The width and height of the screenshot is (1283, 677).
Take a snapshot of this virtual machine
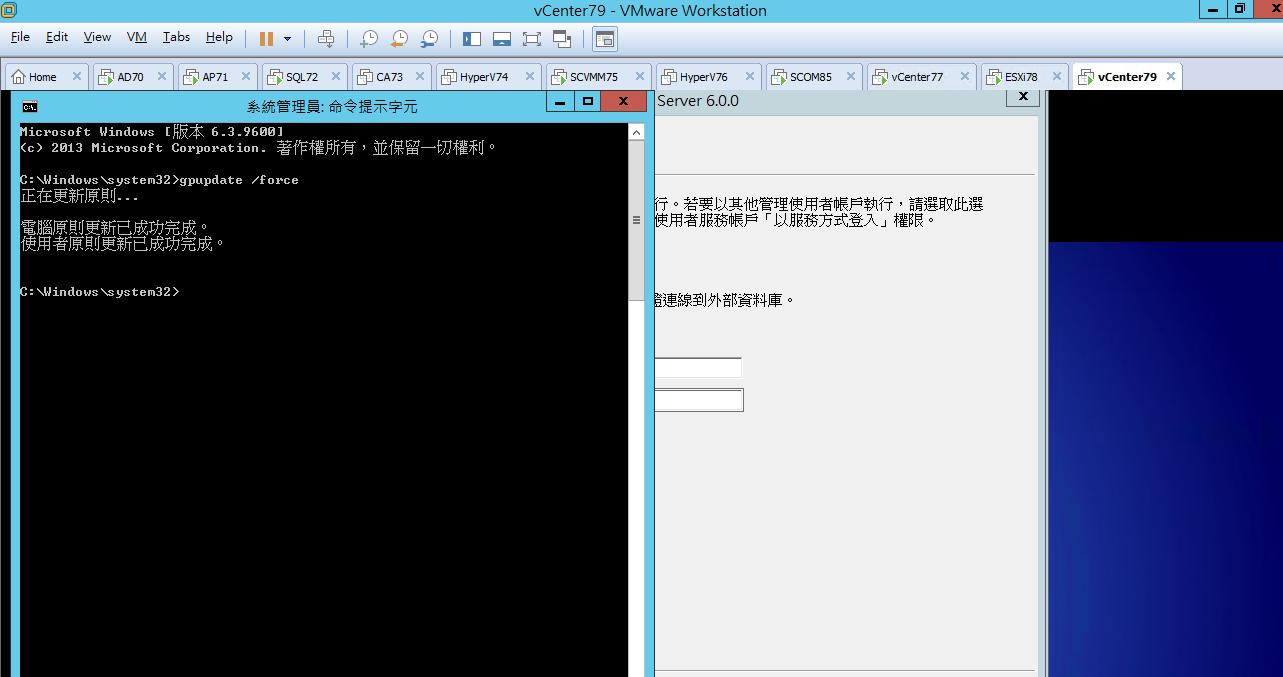[x=369, y=38]
